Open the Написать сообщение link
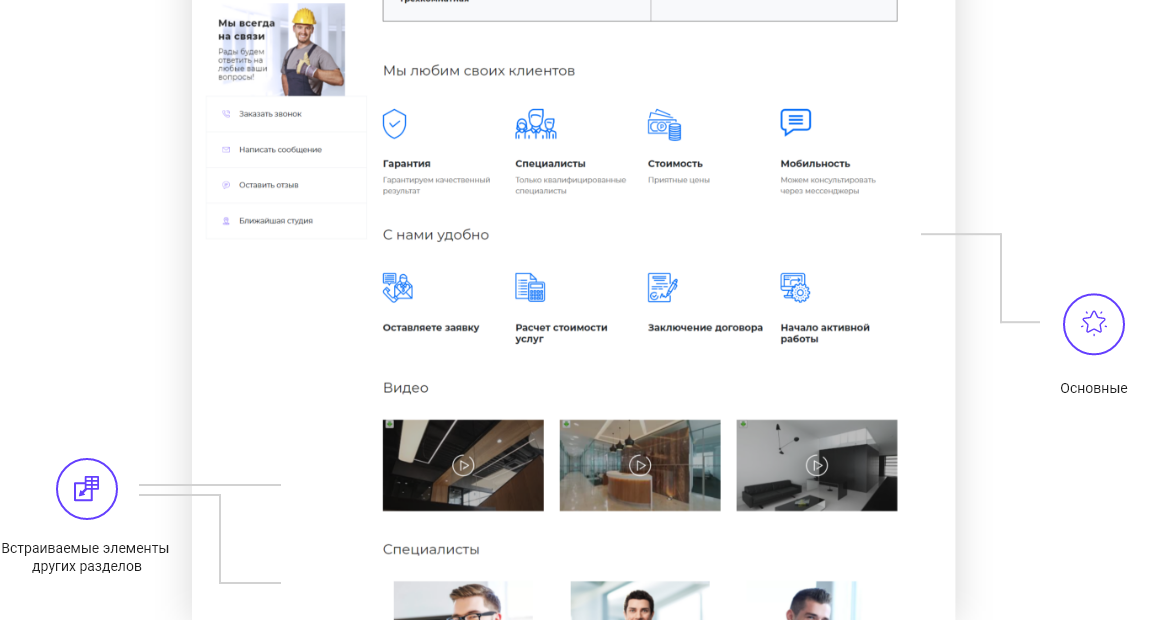Screen dimensions: 1151x620 pyautogui.click(x=280, y=150)
